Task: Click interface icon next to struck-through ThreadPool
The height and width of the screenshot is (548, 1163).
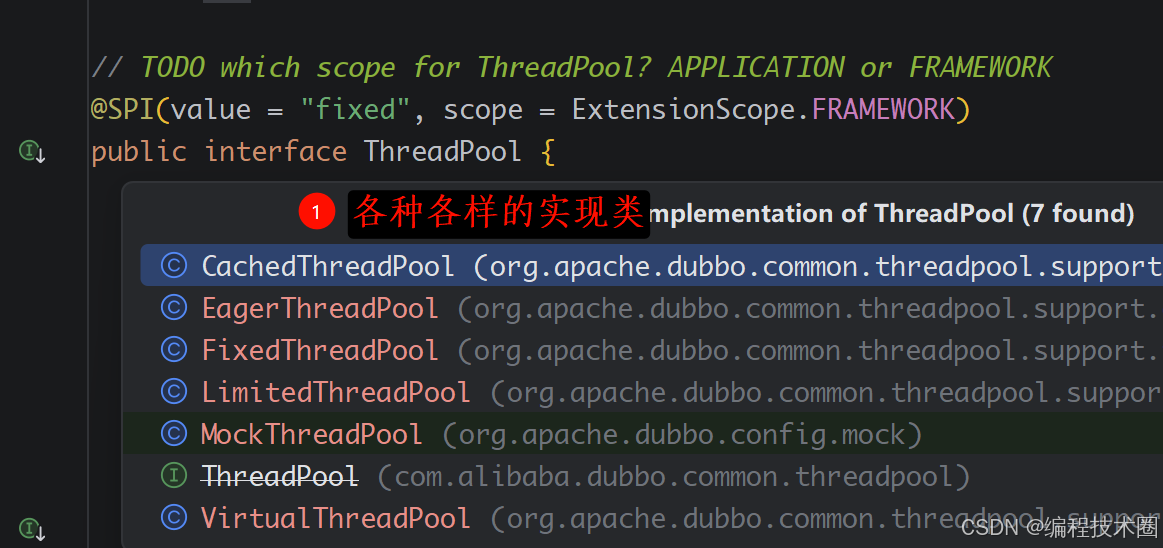Action: 174,476
